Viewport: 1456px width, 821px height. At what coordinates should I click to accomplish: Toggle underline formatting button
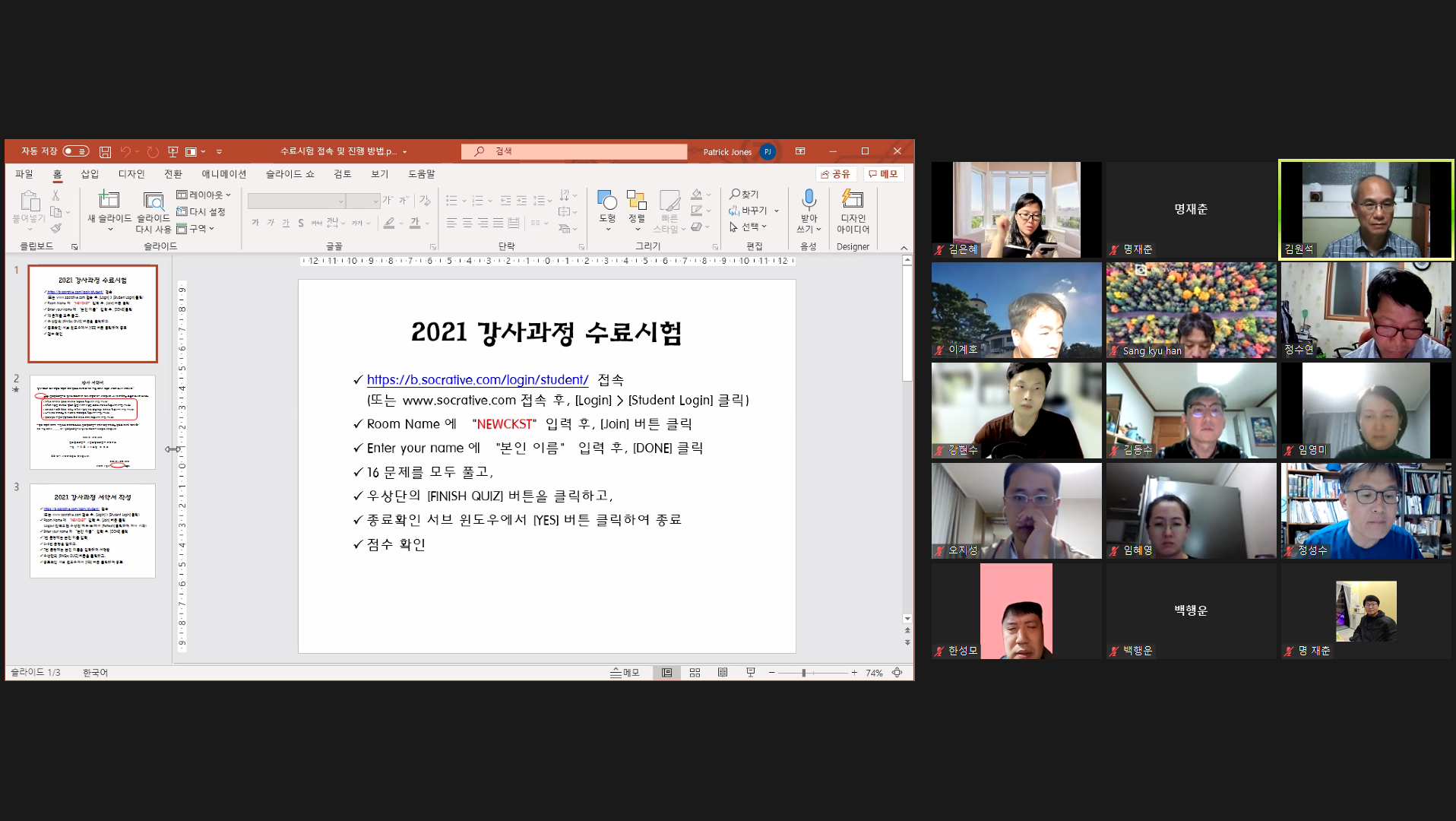(286, 223)
